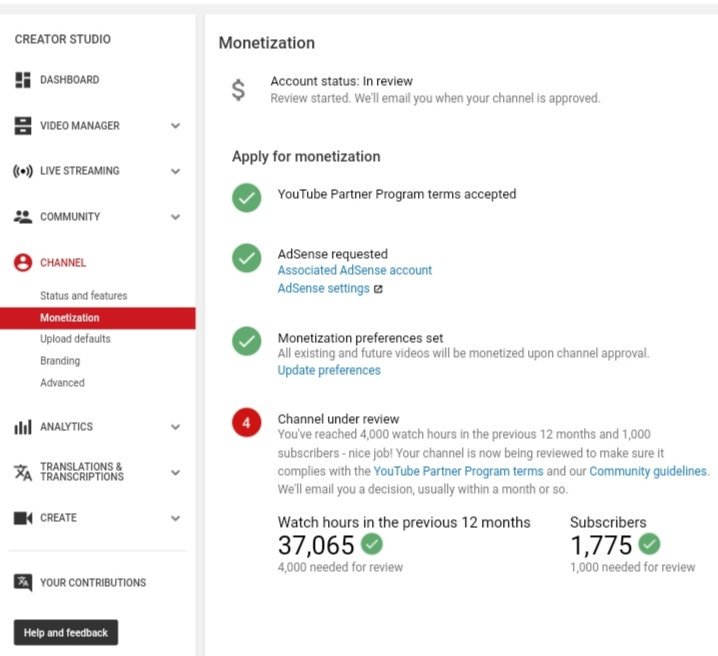Viewport: 718px width, 656px height.
Task: Click the Analytics bar chart icon
Action: coord(23,427)
